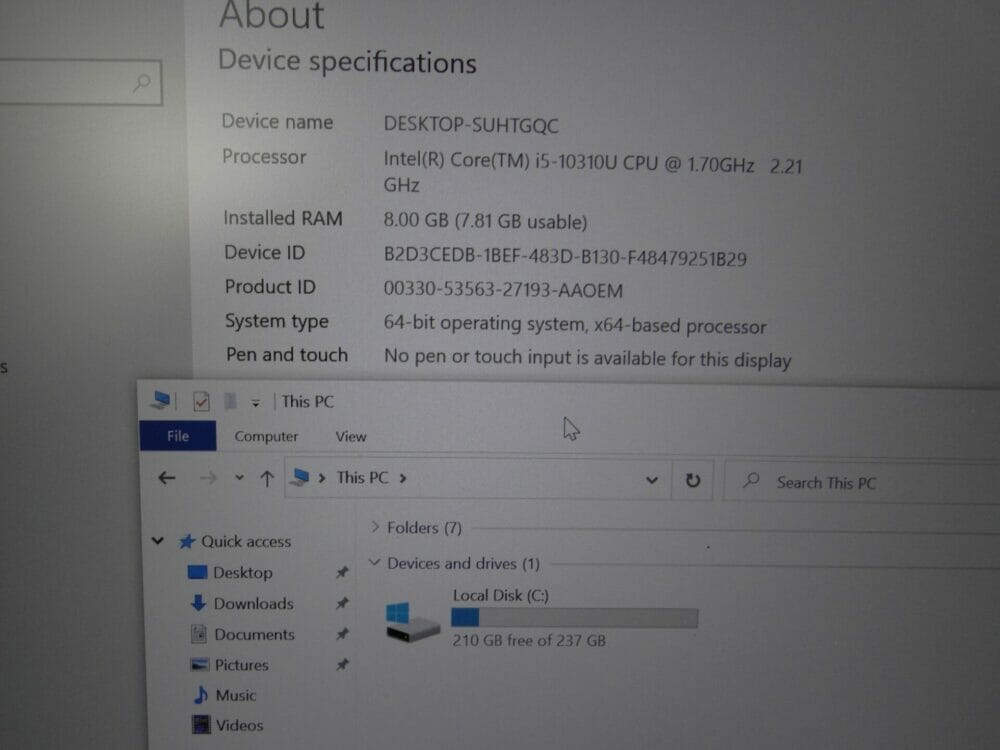This screenshot has height=750, width=1000.
Task: Click the Properties checkmark quick access icon
Action: tap(202, 402)
